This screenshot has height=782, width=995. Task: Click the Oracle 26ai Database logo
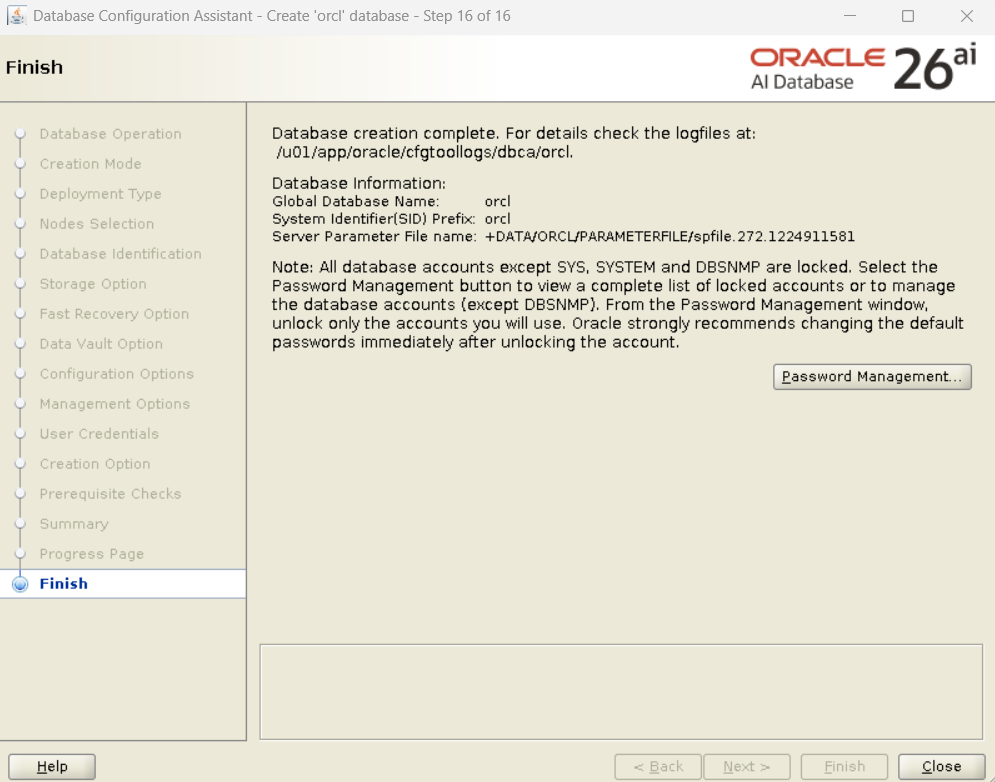click(x=862, y=68)
